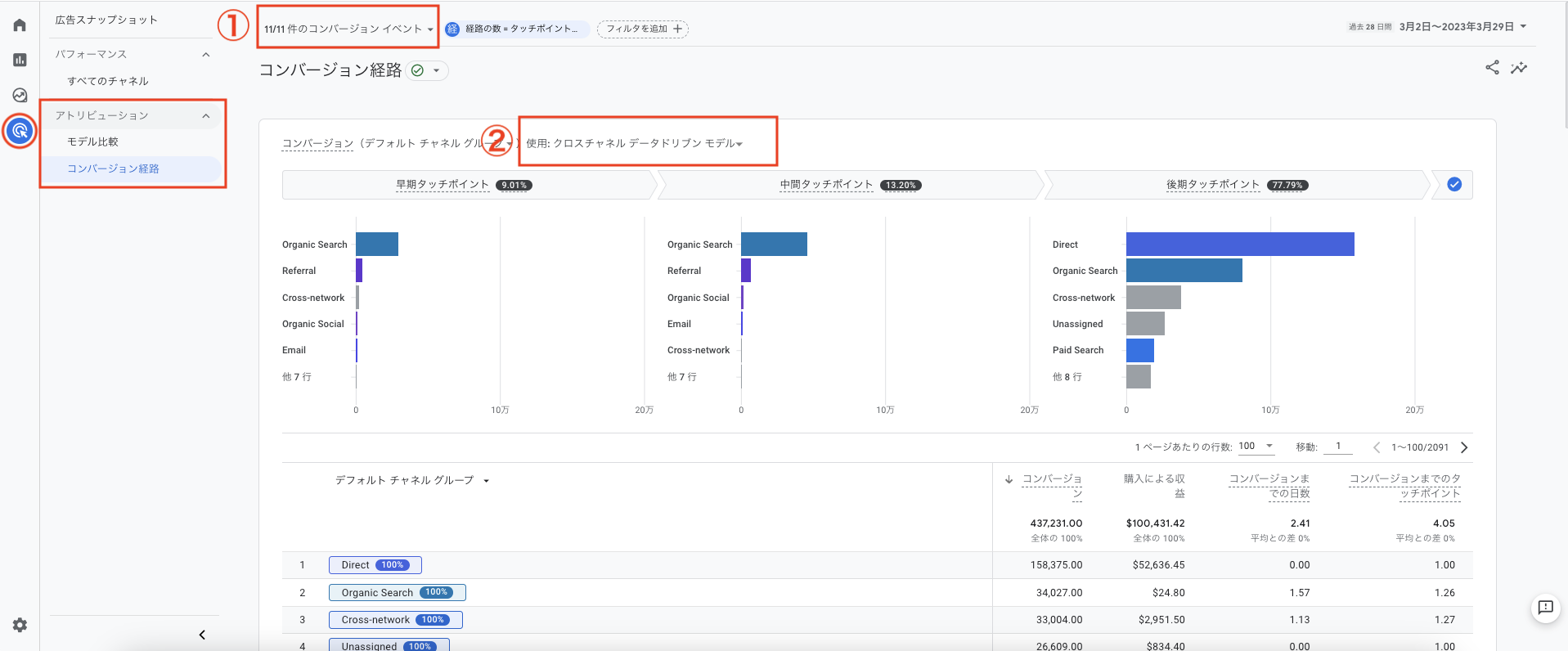This screenshot has height=651, width=1568.
Task: Click the 経路の数 = タッチポイント filter chip
Action: click(517, 29)
